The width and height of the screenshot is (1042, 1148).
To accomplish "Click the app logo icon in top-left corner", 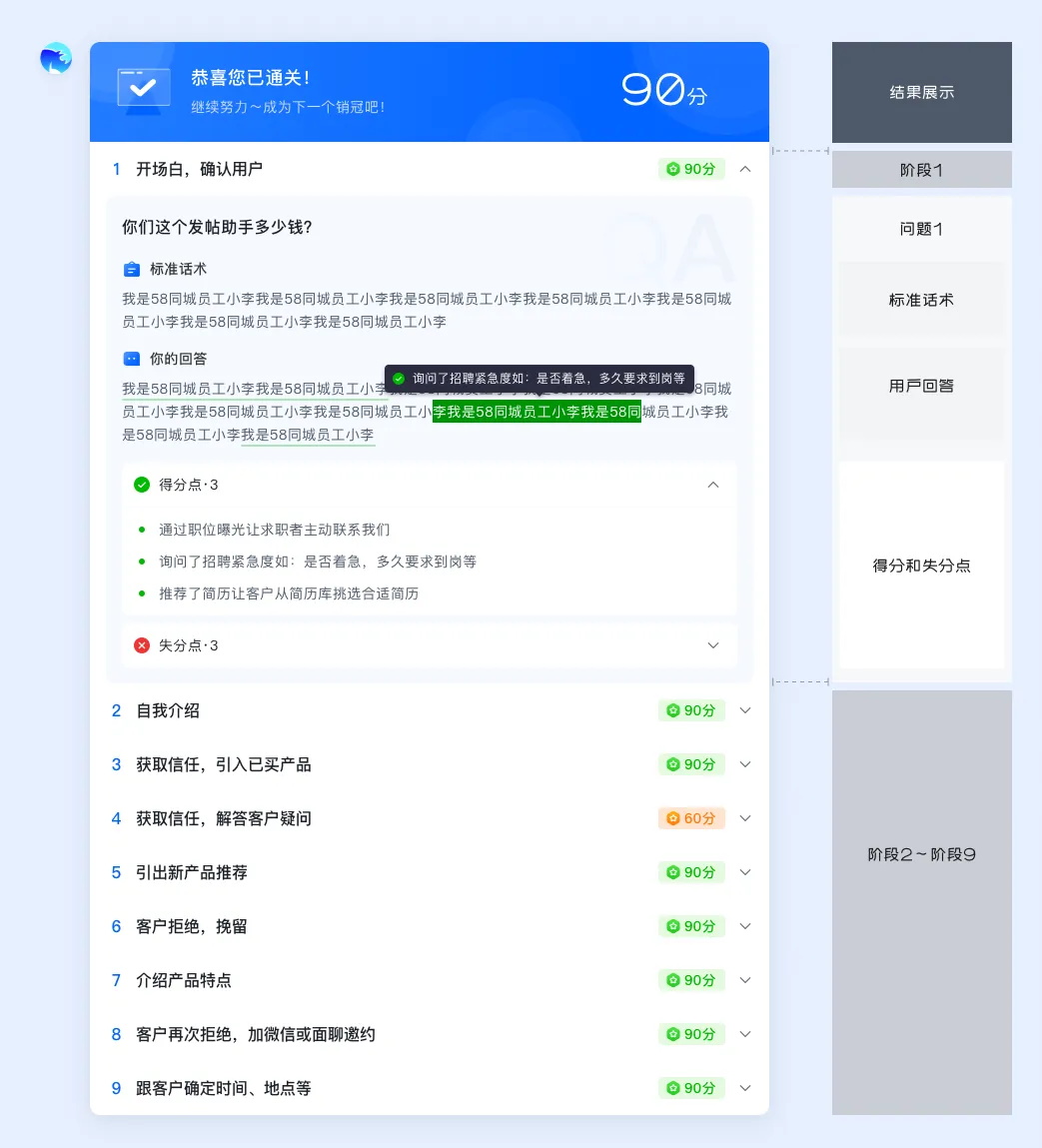I will tap(55, 59).
